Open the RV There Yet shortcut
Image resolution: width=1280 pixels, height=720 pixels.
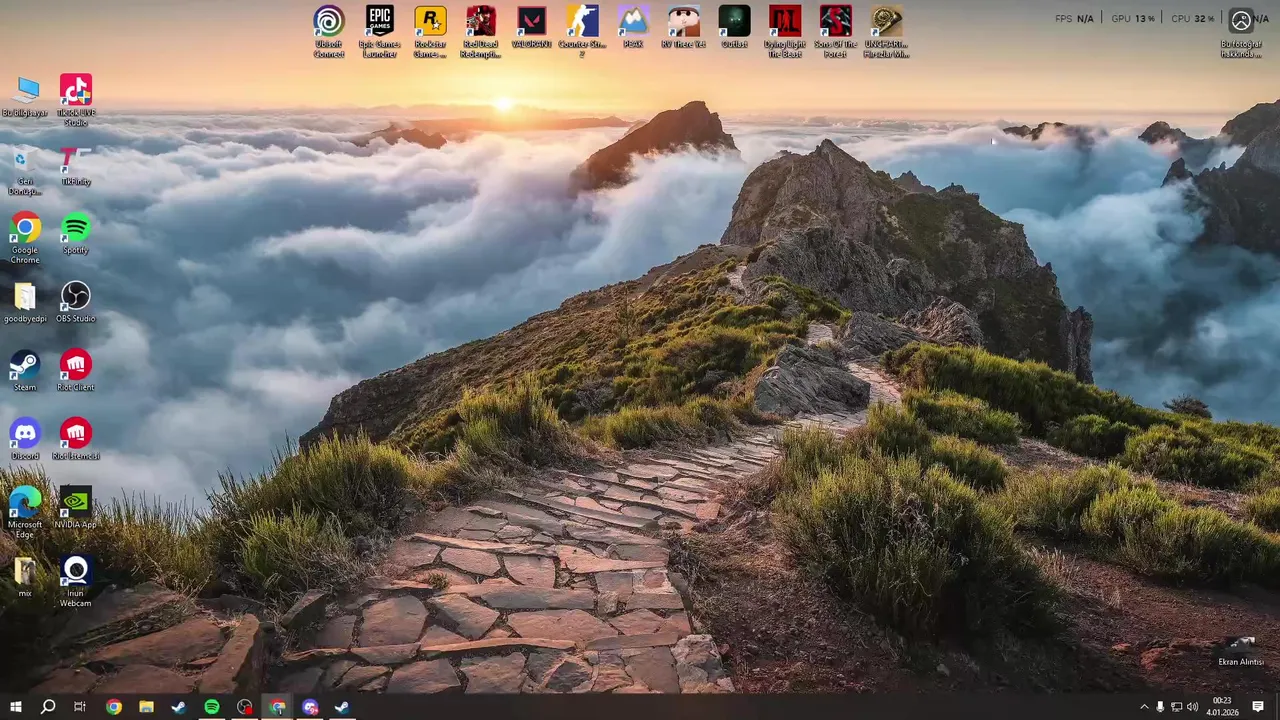(684, 28)
